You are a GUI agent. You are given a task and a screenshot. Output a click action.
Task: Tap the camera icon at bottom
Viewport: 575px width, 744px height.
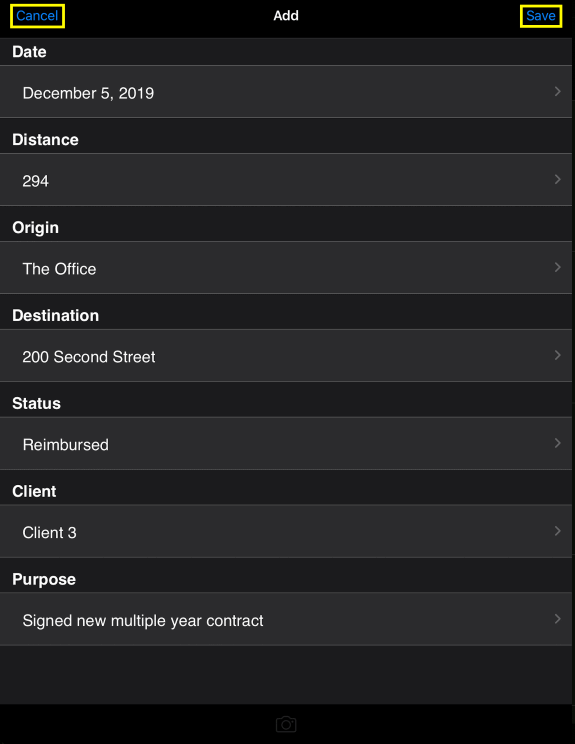[286, 725]
